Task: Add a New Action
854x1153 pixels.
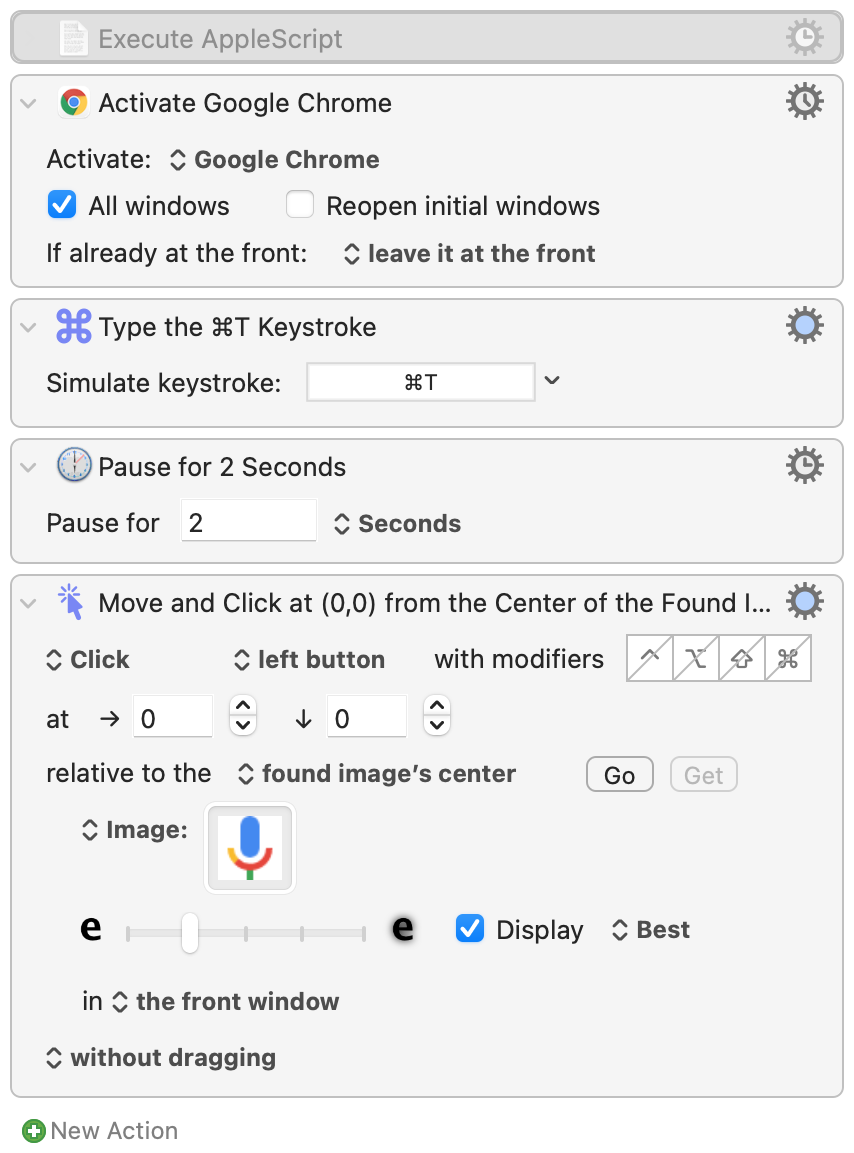Action: (100, 1130)
